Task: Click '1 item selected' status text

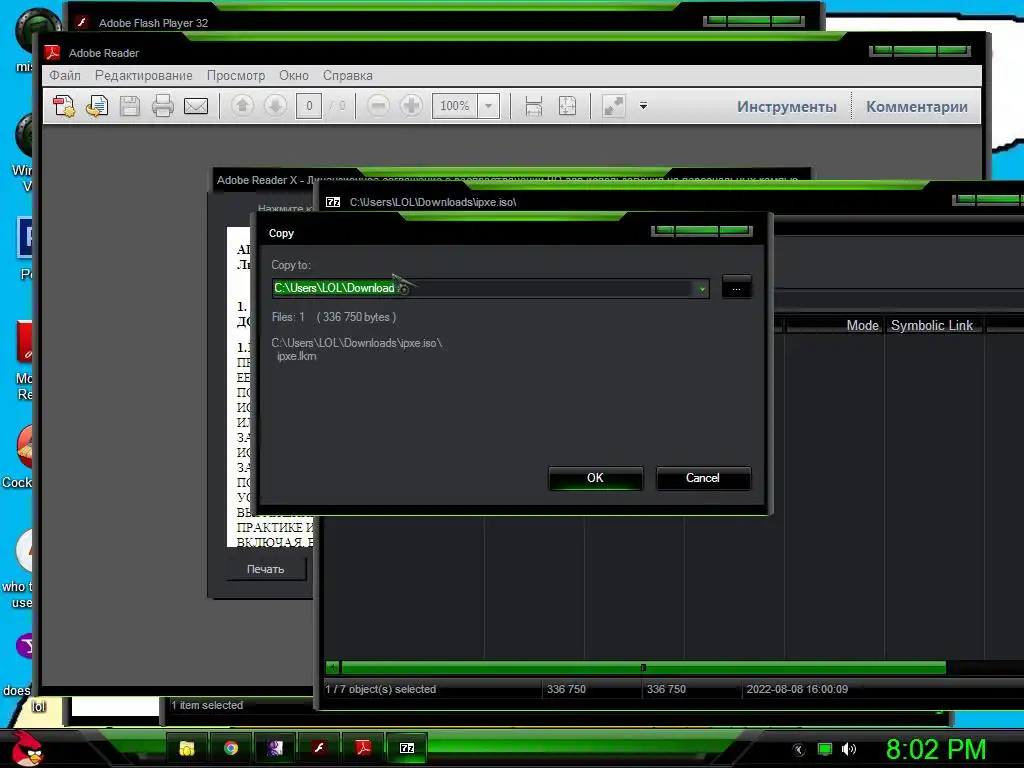Action: (207, 705)
